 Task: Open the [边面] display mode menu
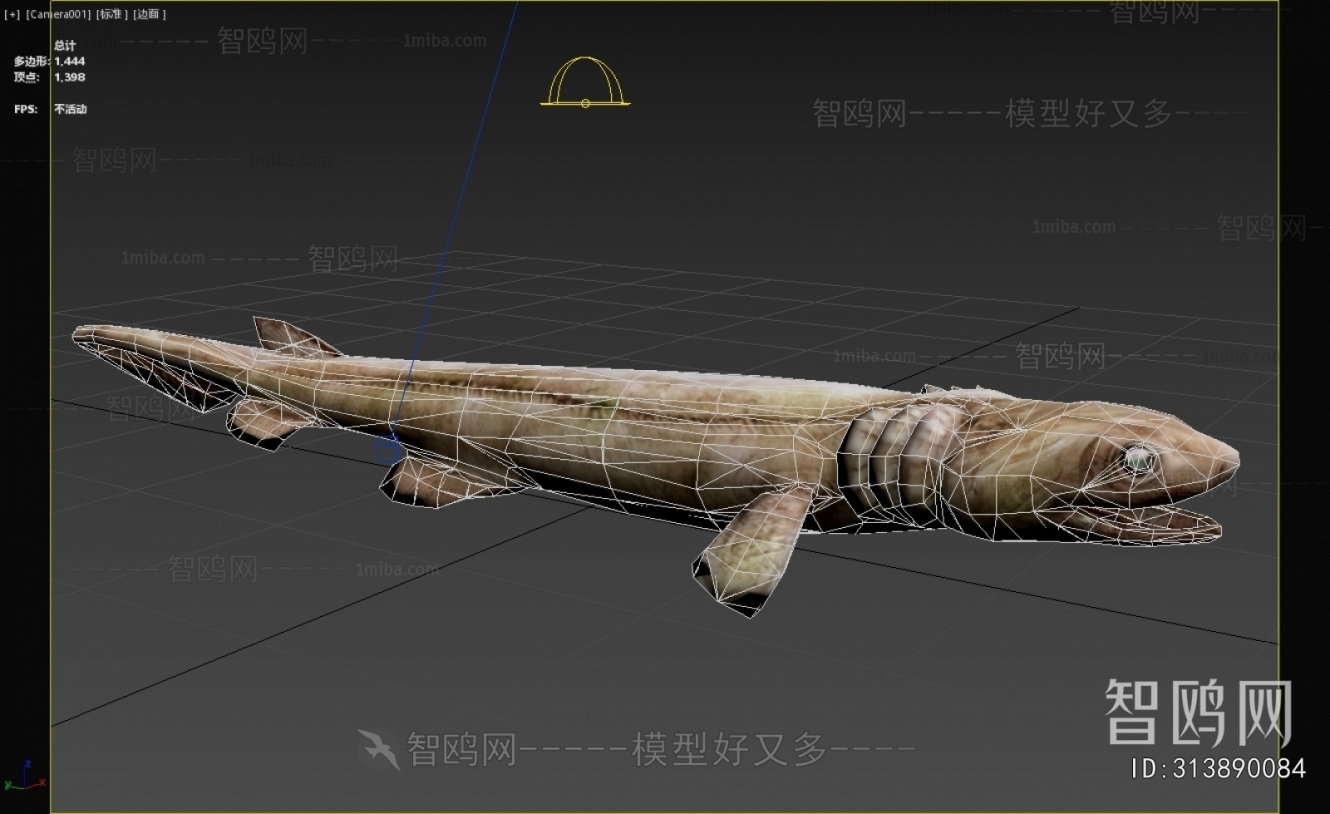tap(150, 14)
